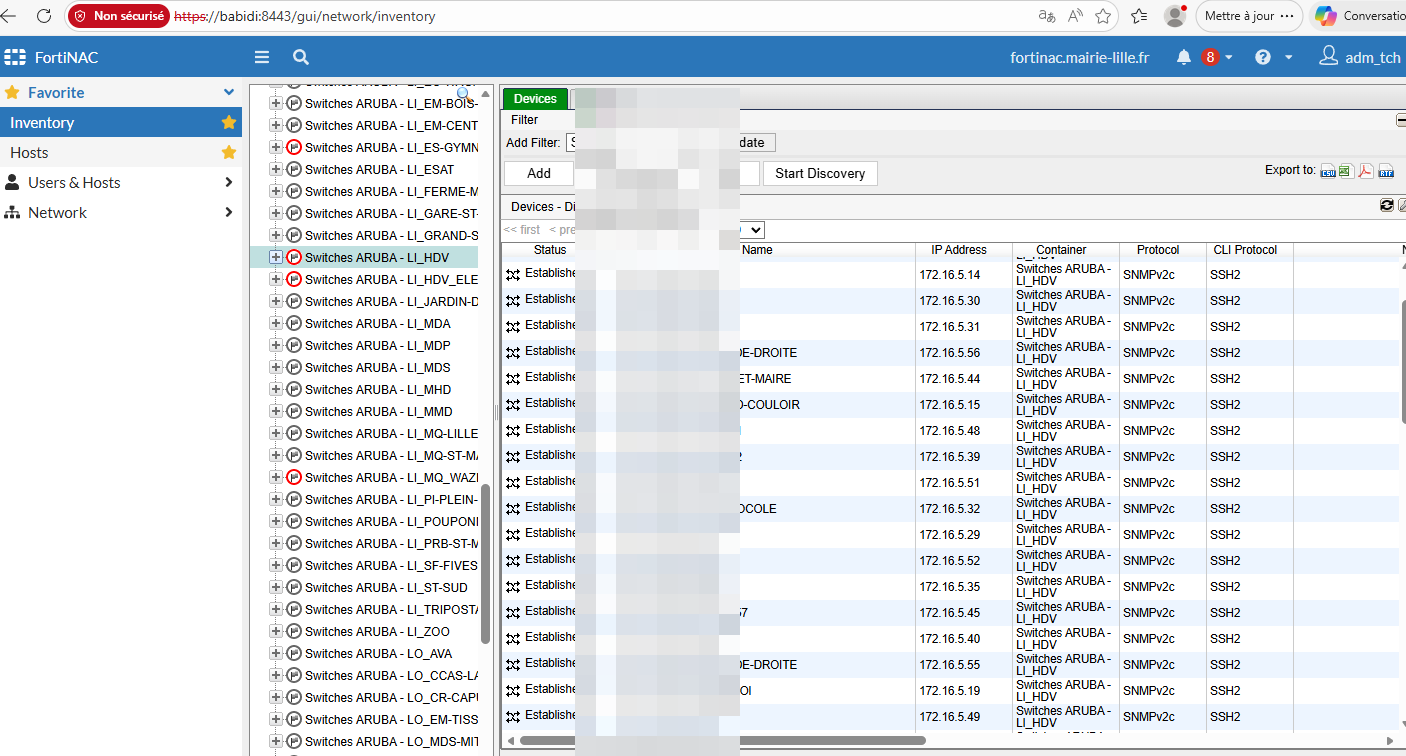The height and width of the screenshot is (756, 1406).
Task: Click the browser back arrow
Action: click(10, 16)
